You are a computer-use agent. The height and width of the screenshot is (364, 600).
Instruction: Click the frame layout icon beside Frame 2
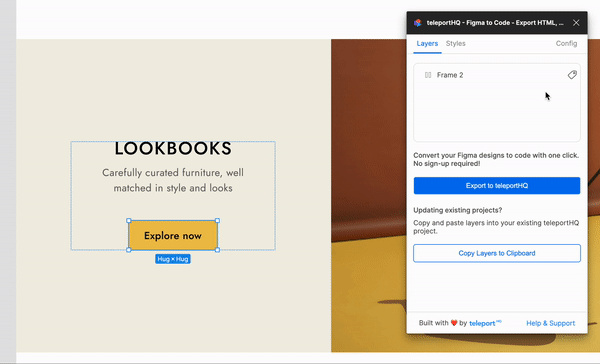pyautogui.click(x=428, y=75)
